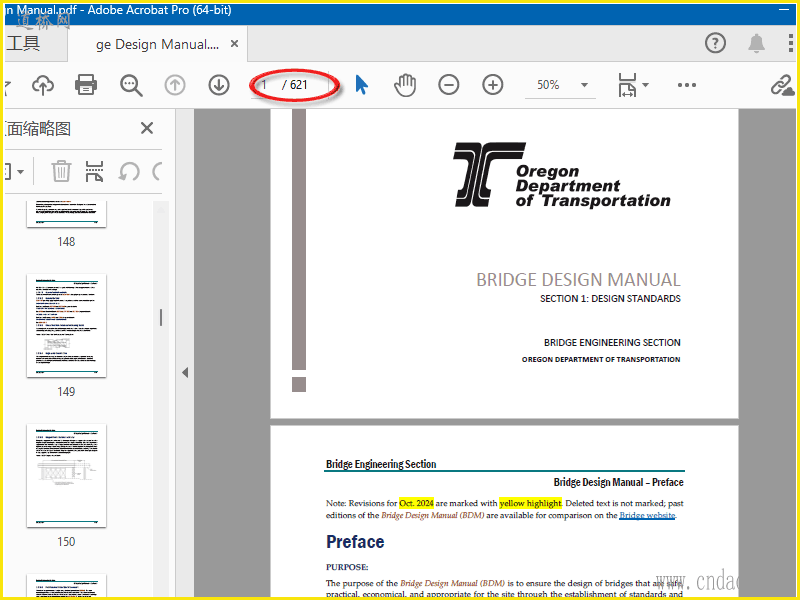Close the Bridge Design Manual tab
Image resolution: width=800 pixels, height=600 pixels.
[x=234, y=44]
